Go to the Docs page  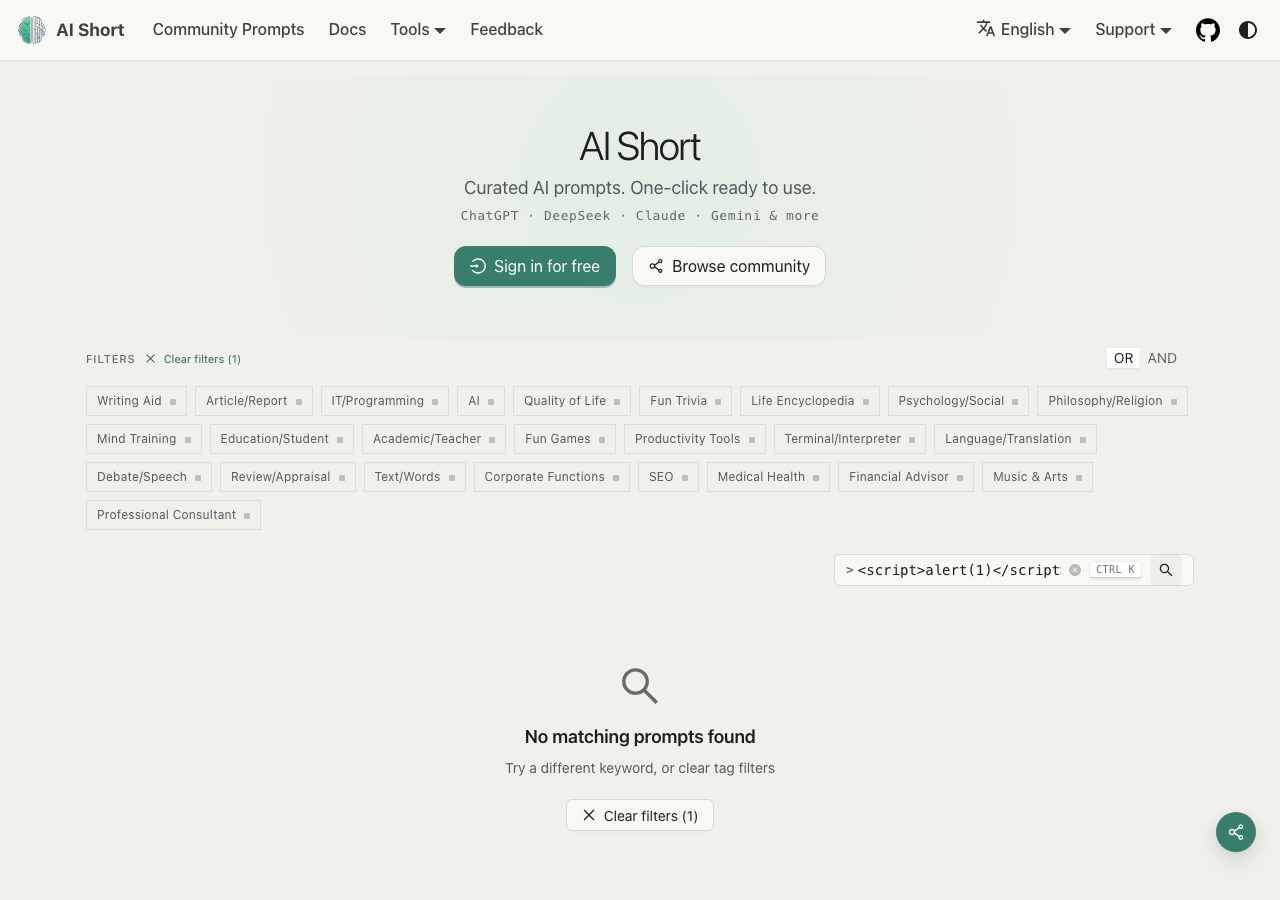(347, 30)
